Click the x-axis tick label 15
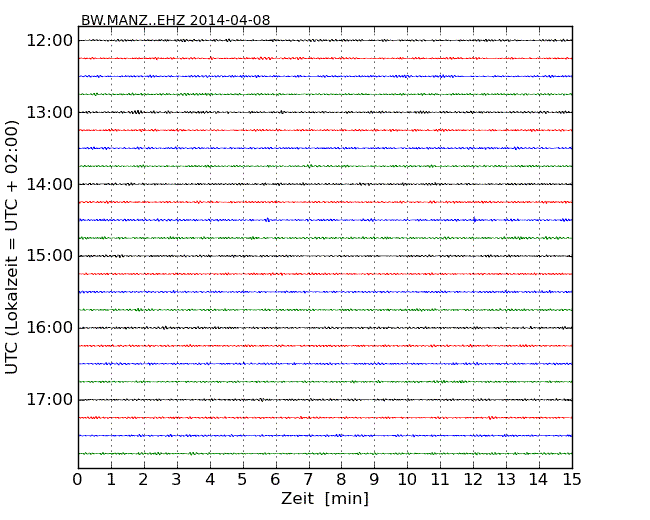 coord(572,480)
